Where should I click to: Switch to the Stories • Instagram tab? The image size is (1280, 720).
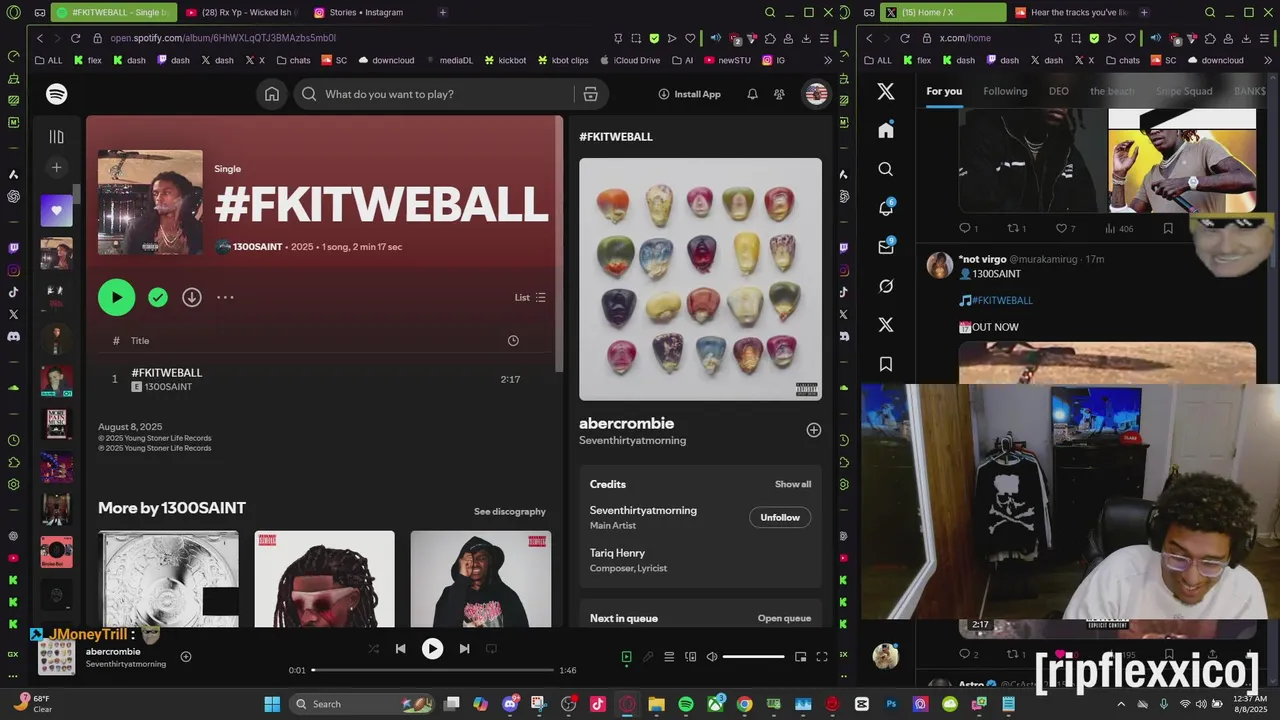coord(366,12)
